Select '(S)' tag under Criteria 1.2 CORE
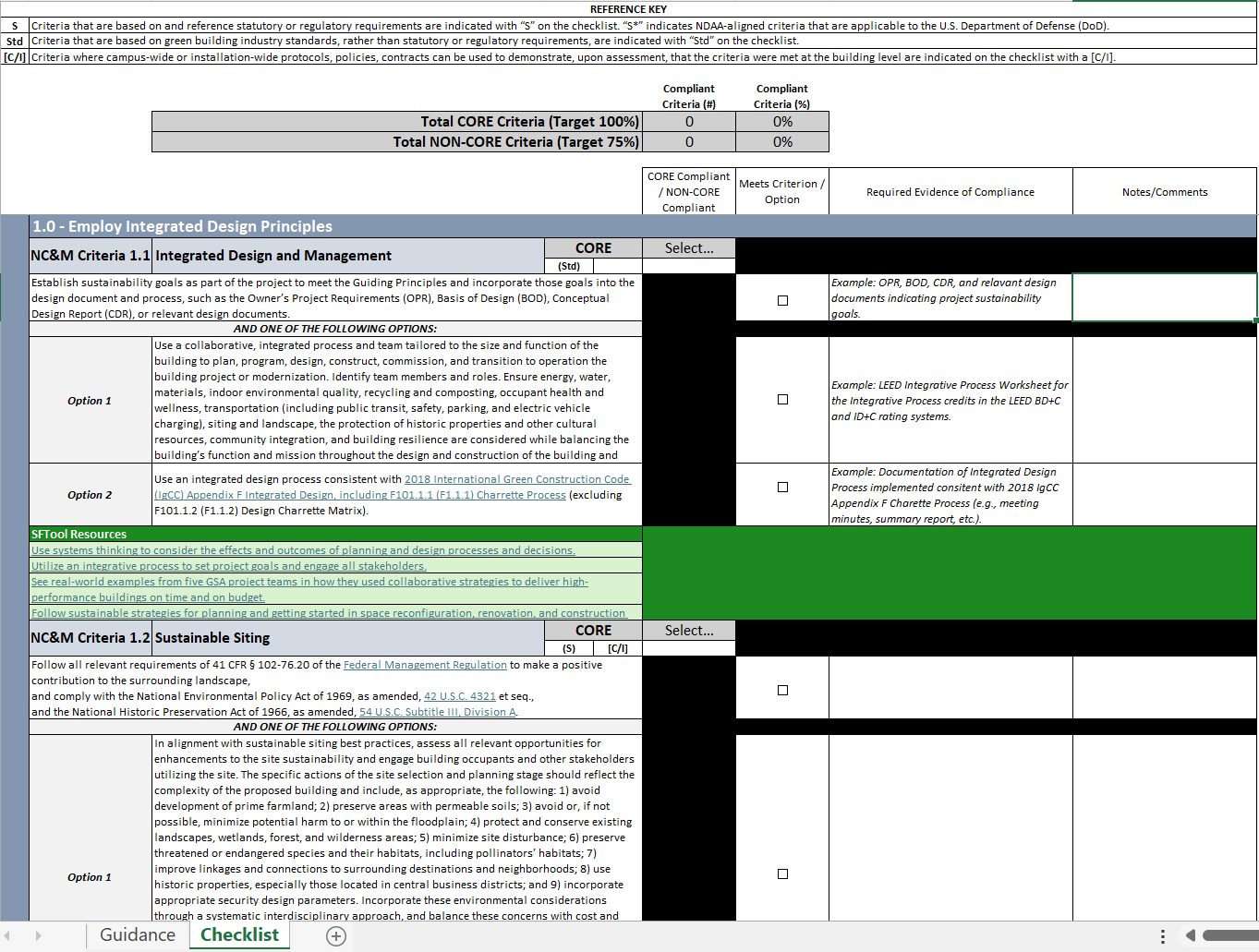 point(569,648)
